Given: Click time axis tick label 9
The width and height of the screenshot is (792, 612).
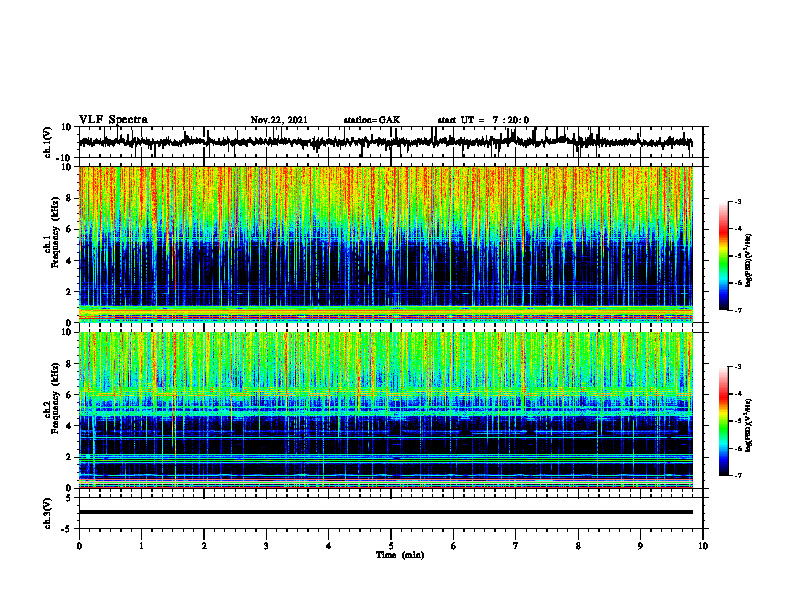Looking at the screenshot, I should click(640, 546).
